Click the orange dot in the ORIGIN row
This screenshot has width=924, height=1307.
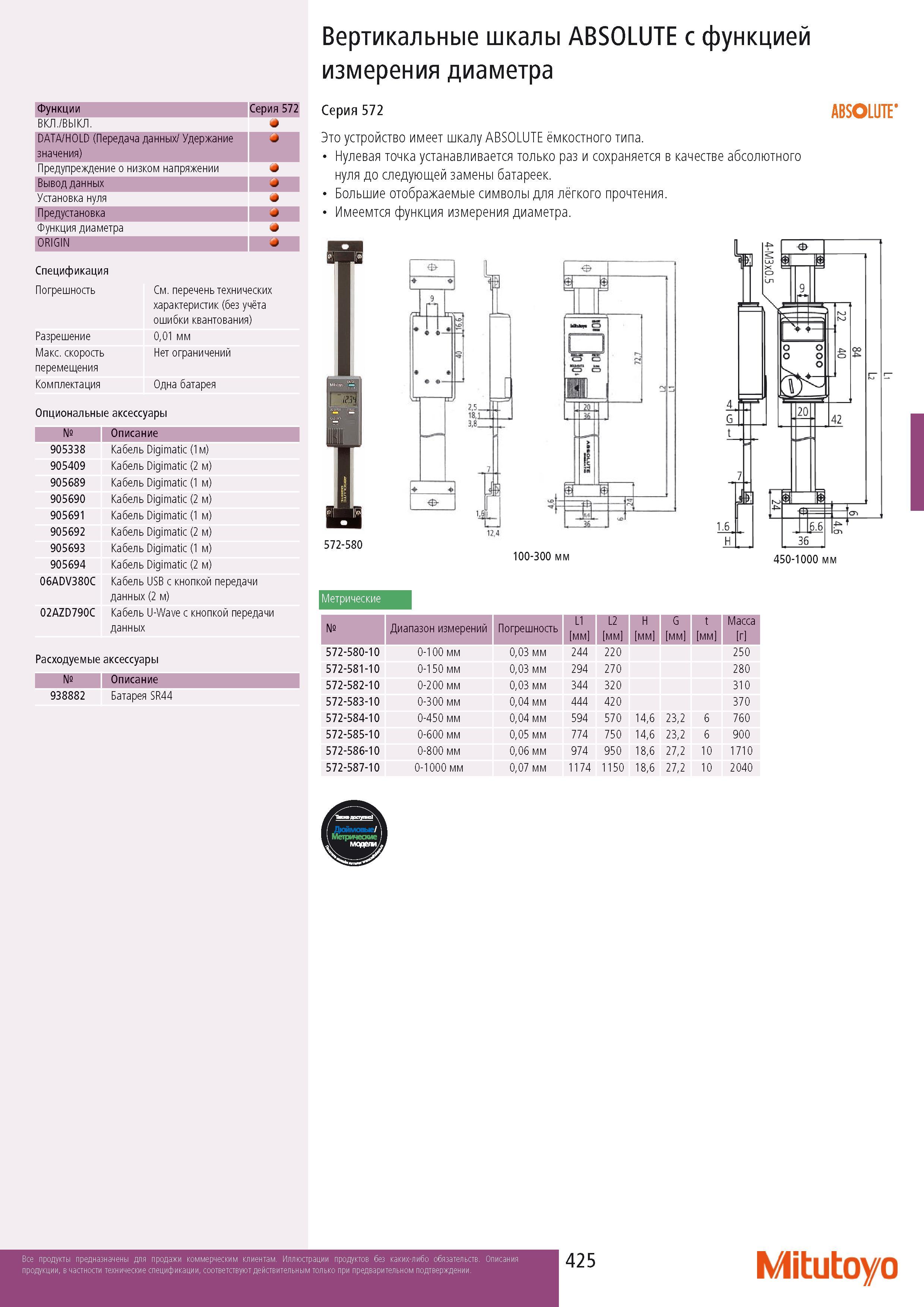(274, 242)
